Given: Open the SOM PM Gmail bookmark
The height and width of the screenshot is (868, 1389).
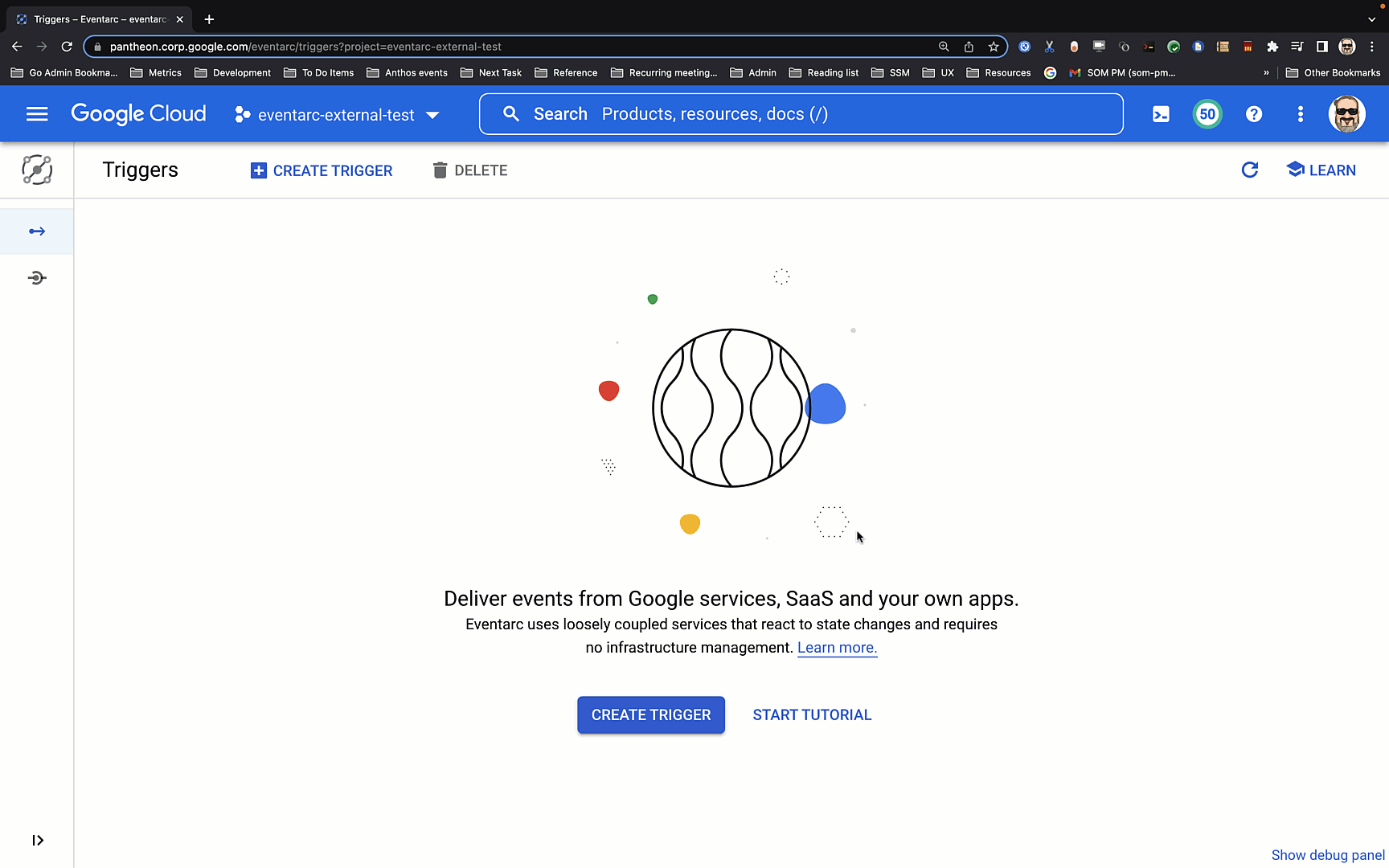Looking at the screenshot, I should click(x=1122, y=72).
